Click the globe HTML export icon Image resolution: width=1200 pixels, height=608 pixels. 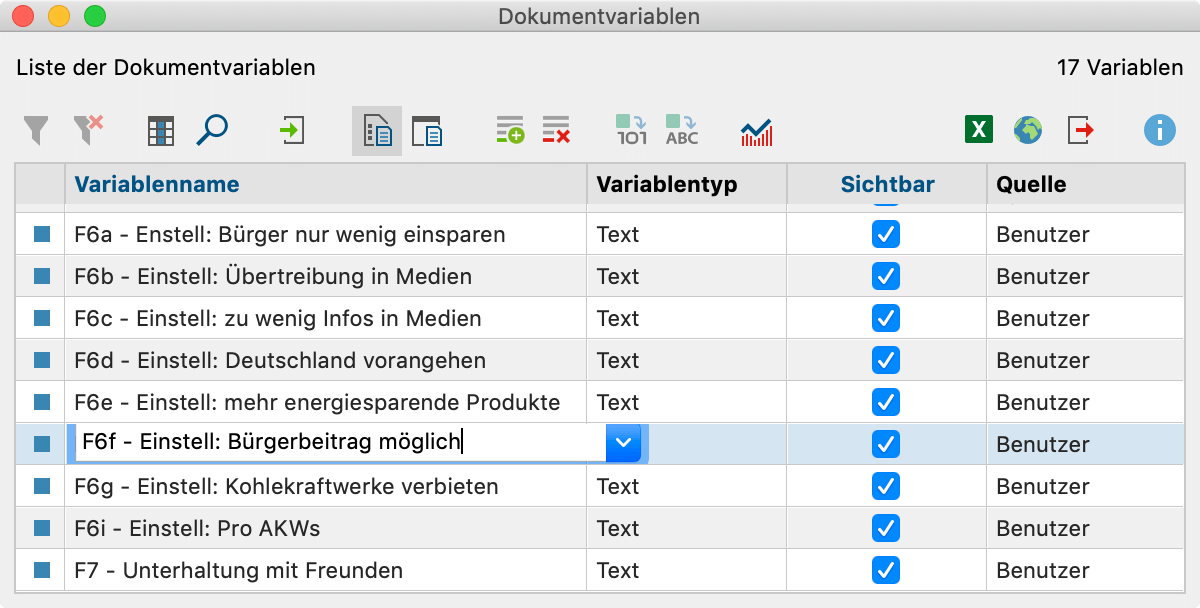coord(1028,130)
